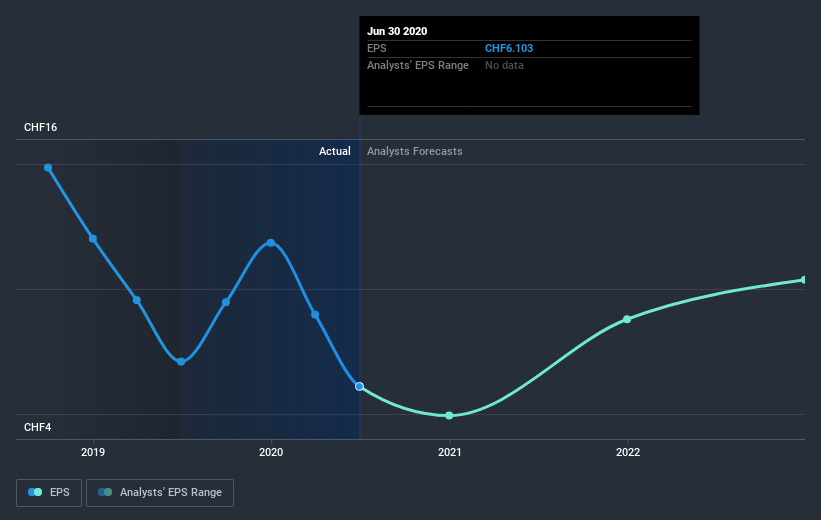Click the 2022 x-axis label
The width and height of the screenshot is (821, 520).
[628, 452]
